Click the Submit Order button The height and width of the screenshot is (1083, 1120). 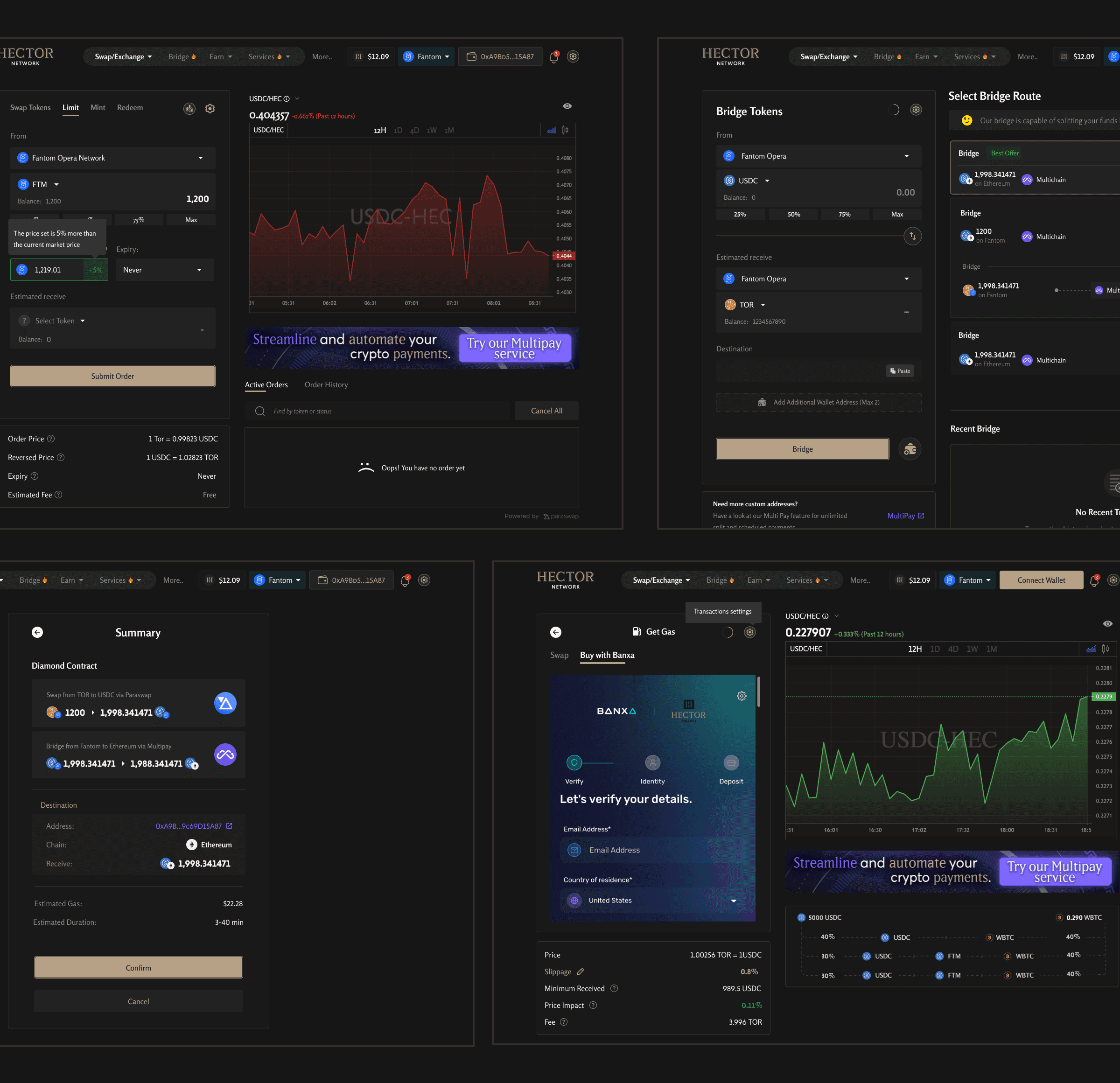tap(112, 376)
